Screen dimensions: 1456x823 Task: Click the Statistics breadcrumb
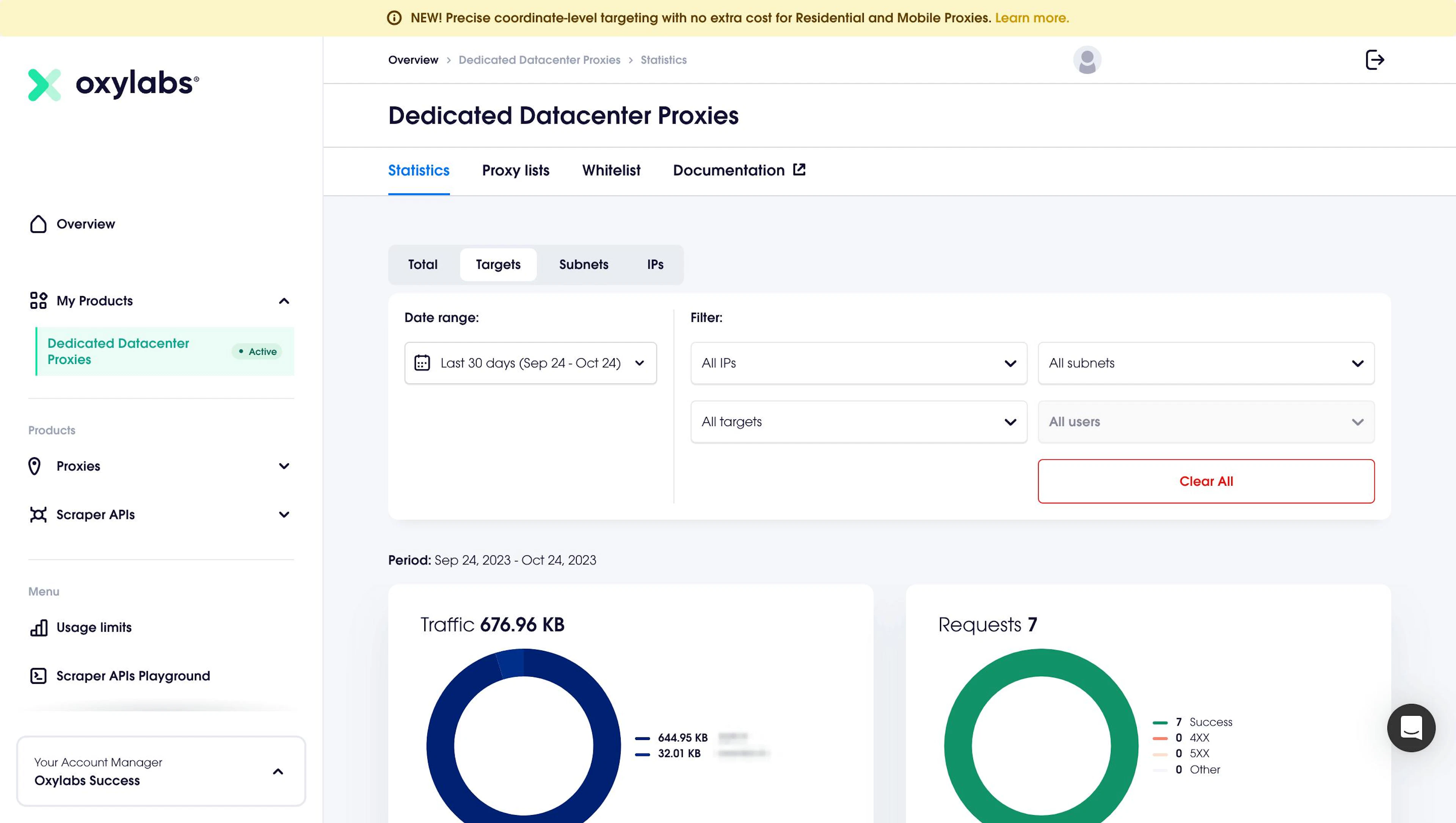point(664,60)
